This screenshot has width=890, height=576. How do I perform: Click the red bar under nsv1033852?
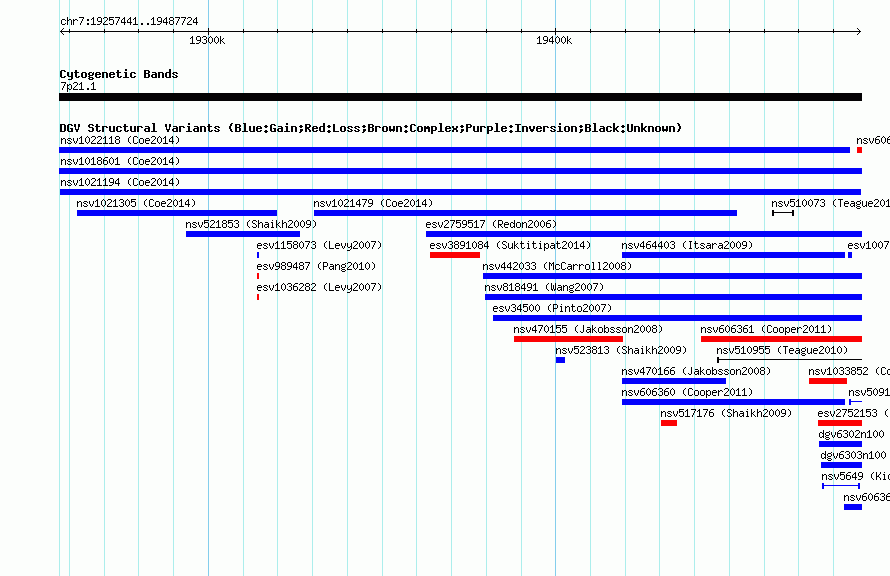click(x=828, y=381)
